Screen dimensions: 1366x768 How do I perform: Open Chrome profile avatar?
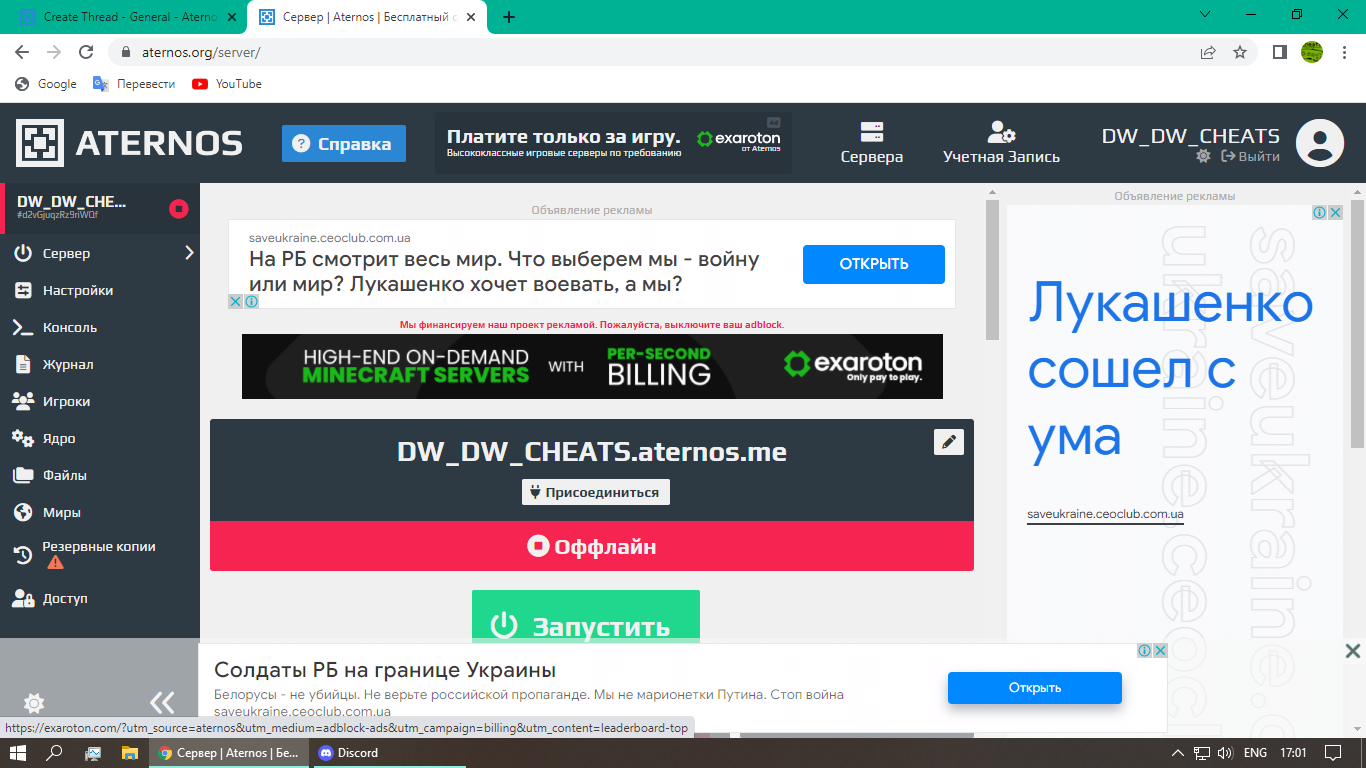click(1312, 52)
